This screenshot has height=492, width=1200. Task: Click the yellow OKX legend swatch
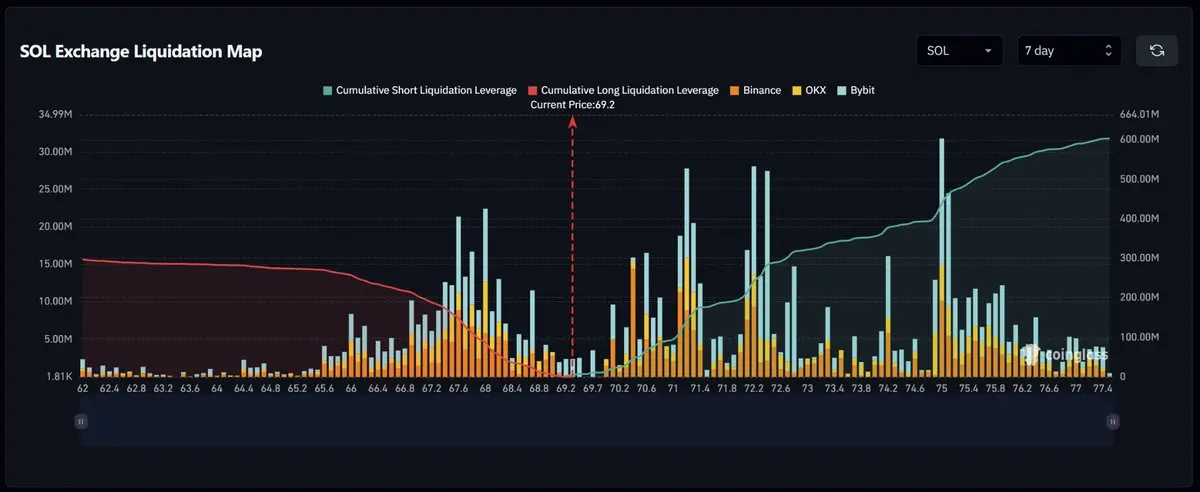[x=797, y=90]
